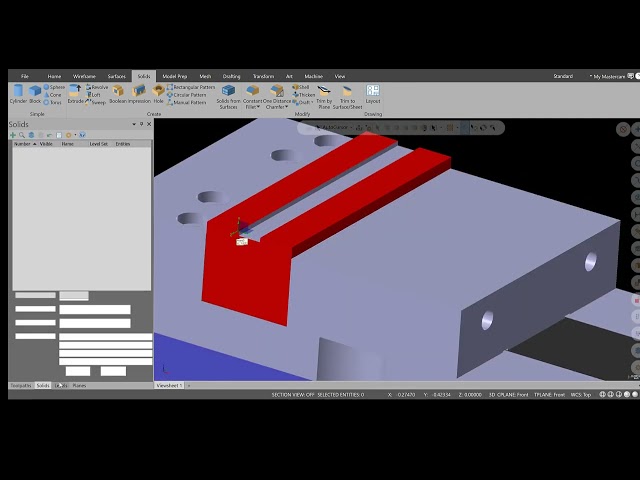Select the Extrude solid tool
640x480 pixels.
(76, 94)
